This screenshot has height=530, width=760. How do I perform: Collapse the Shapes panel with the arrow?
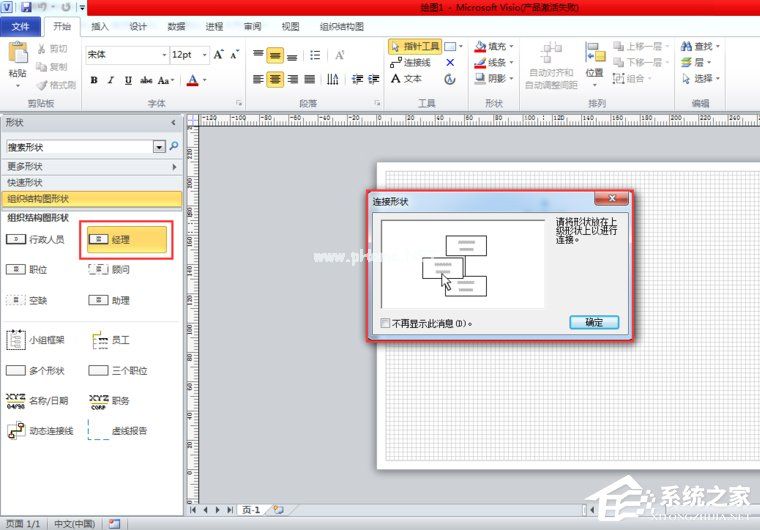point(173,123)
